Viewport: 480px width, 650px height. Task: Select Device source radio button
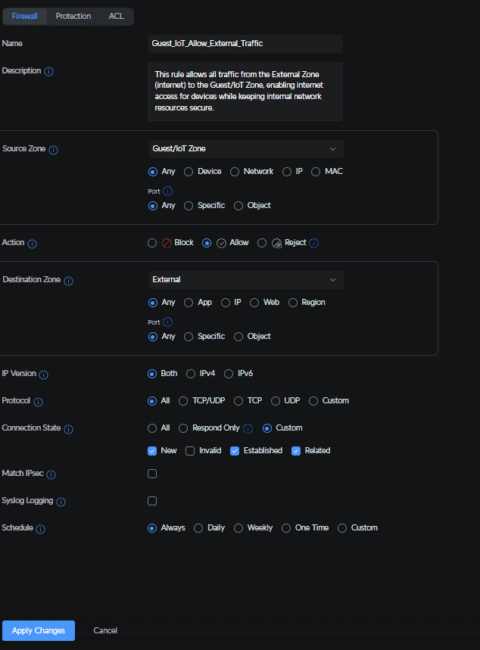pos(189,172)
